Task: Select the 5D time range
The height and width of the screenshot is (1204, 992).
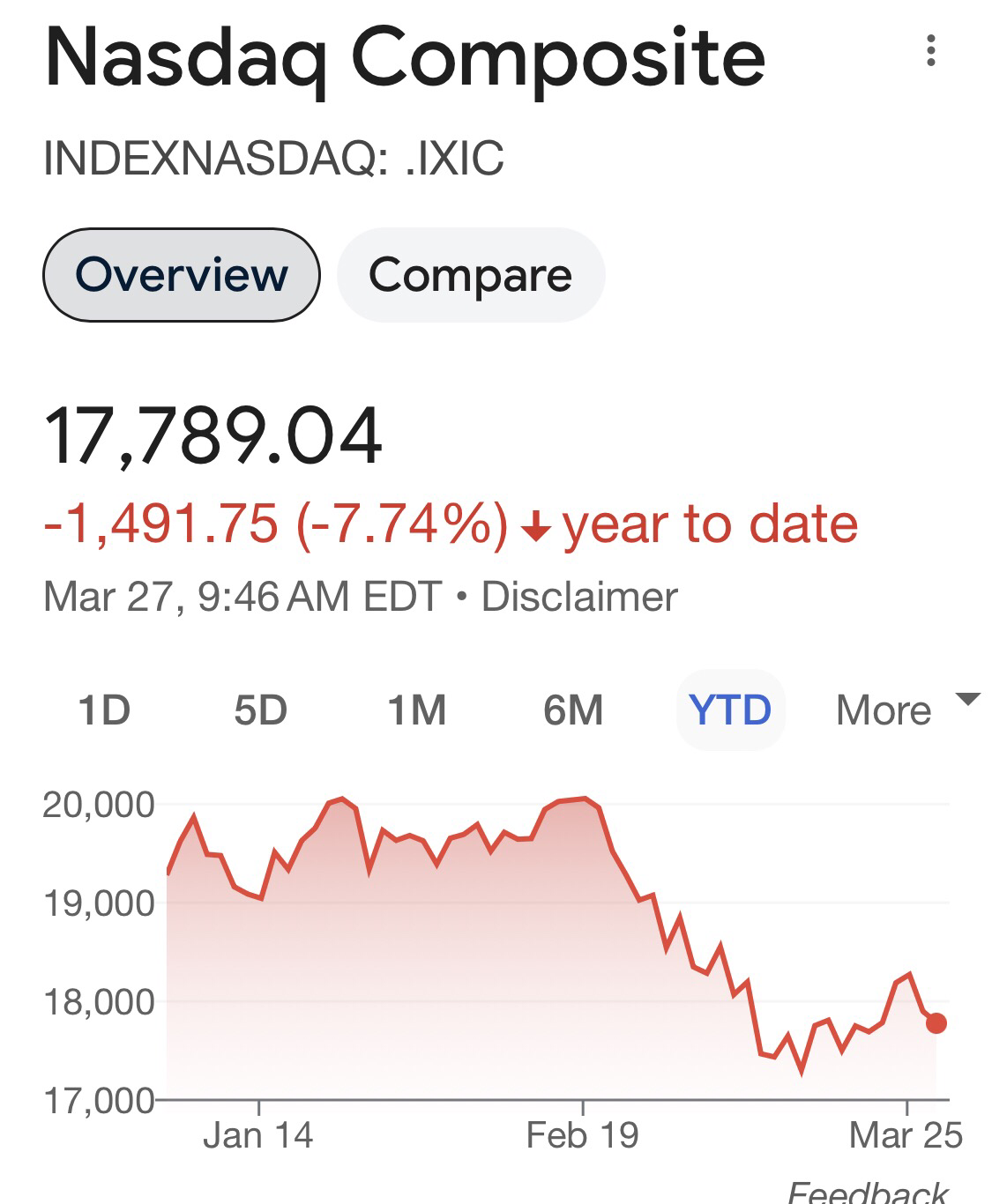Action: click(260, 710)
